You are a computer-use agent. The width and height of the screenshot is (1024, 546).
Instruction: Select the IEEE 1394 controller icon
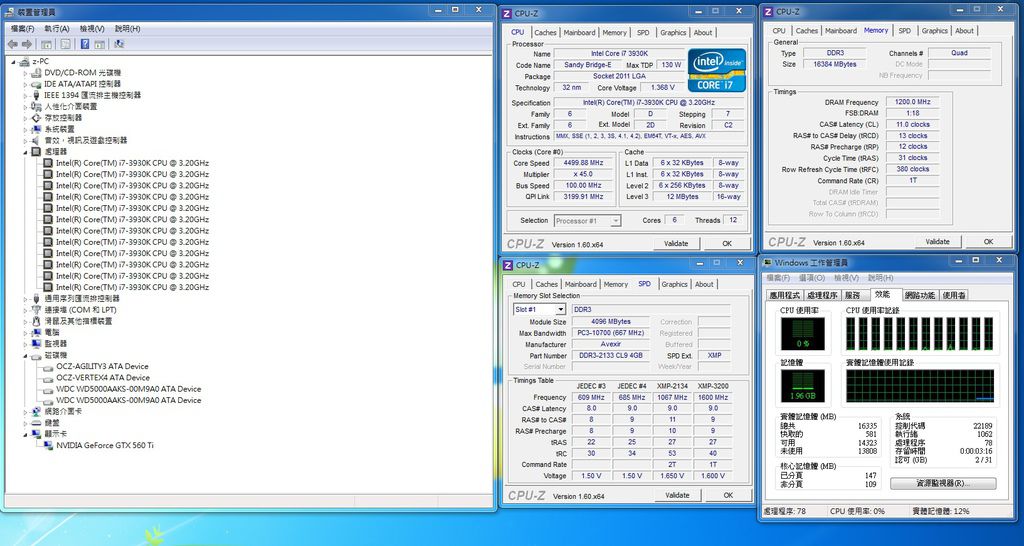tap(37, 95)
